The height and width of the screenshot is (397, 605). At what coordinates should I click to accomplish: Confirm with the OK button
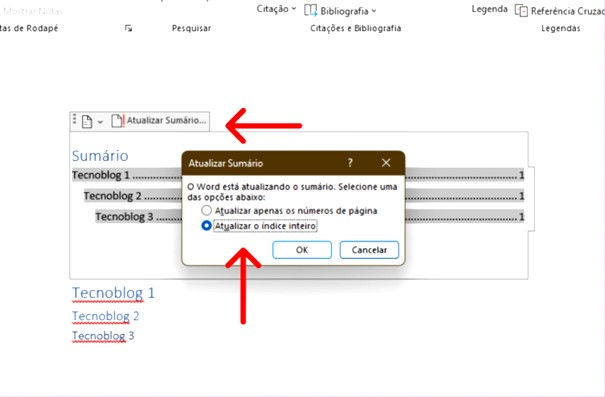click(302, 250)
